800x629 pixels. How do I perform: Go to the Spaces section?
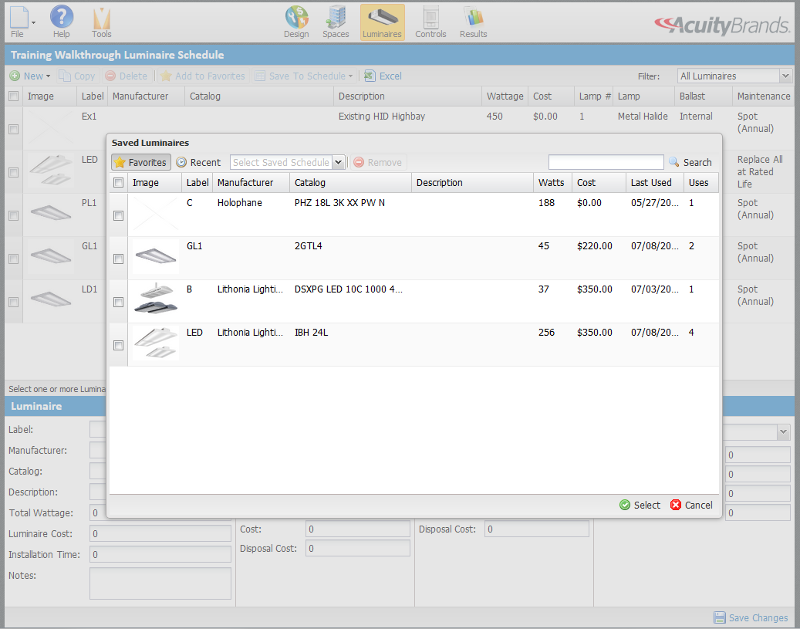[x=336, y=22]
